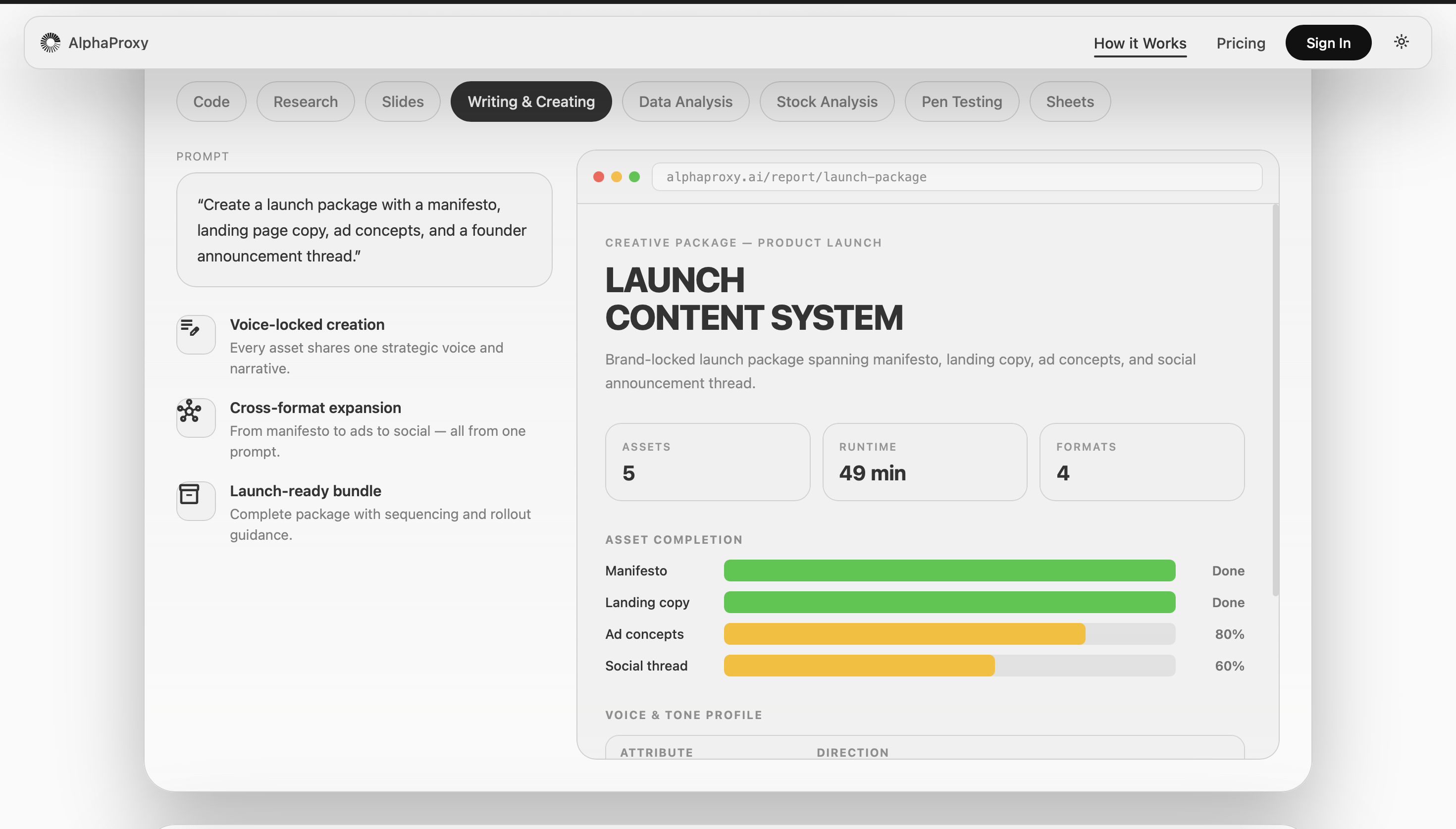Click the 'Voice-locked creation' heading
This screenshot has width=1456, height=829.
307,324
